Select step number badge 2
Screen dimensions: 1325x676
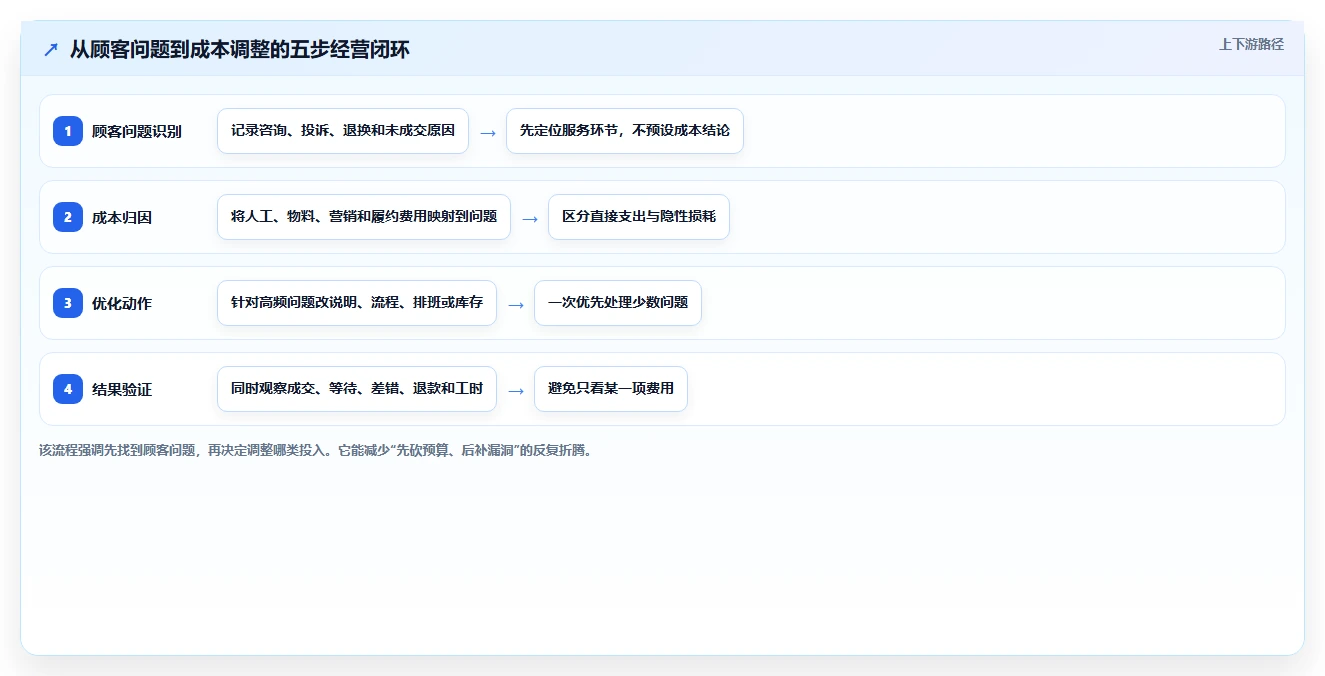coord(68,217)
